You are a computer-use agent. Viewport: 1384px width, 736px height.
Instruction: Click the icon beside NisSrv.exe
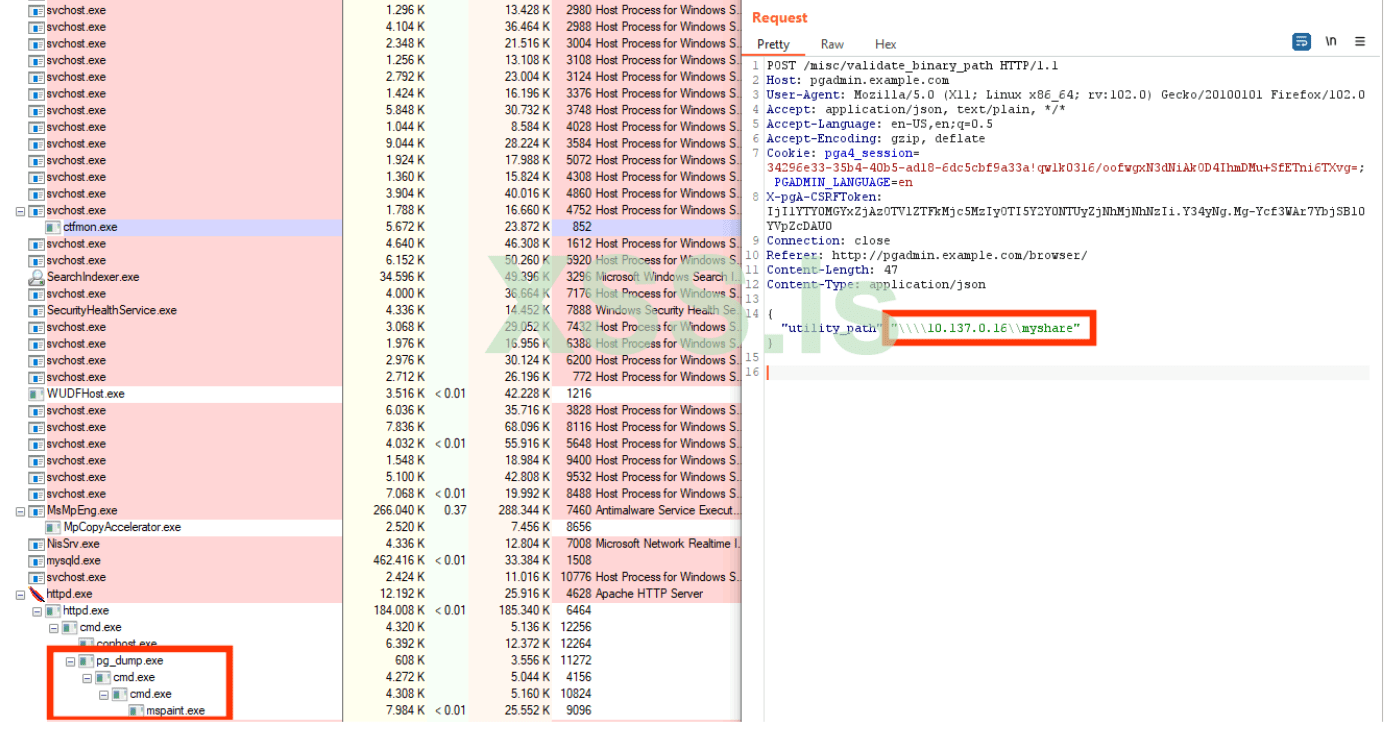(38, 544)
